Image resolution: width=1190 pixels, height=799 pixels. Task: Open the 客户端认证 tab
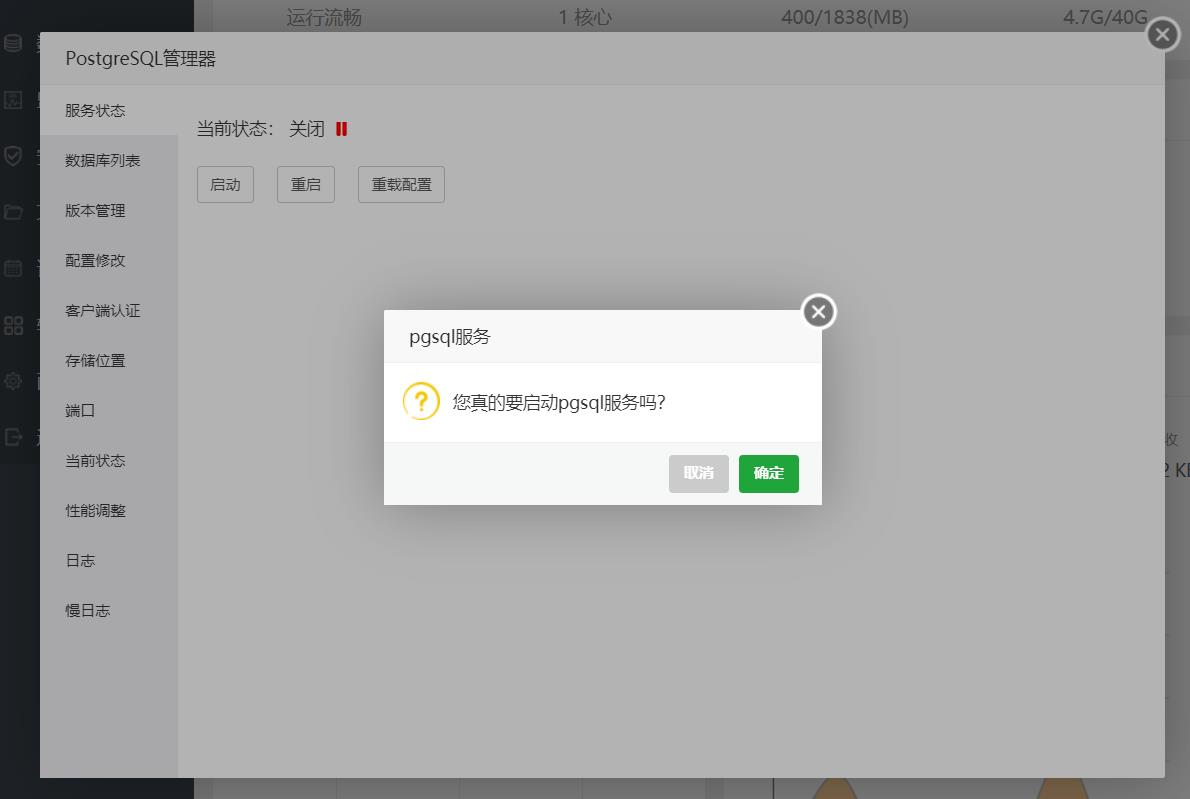[109, 310]
